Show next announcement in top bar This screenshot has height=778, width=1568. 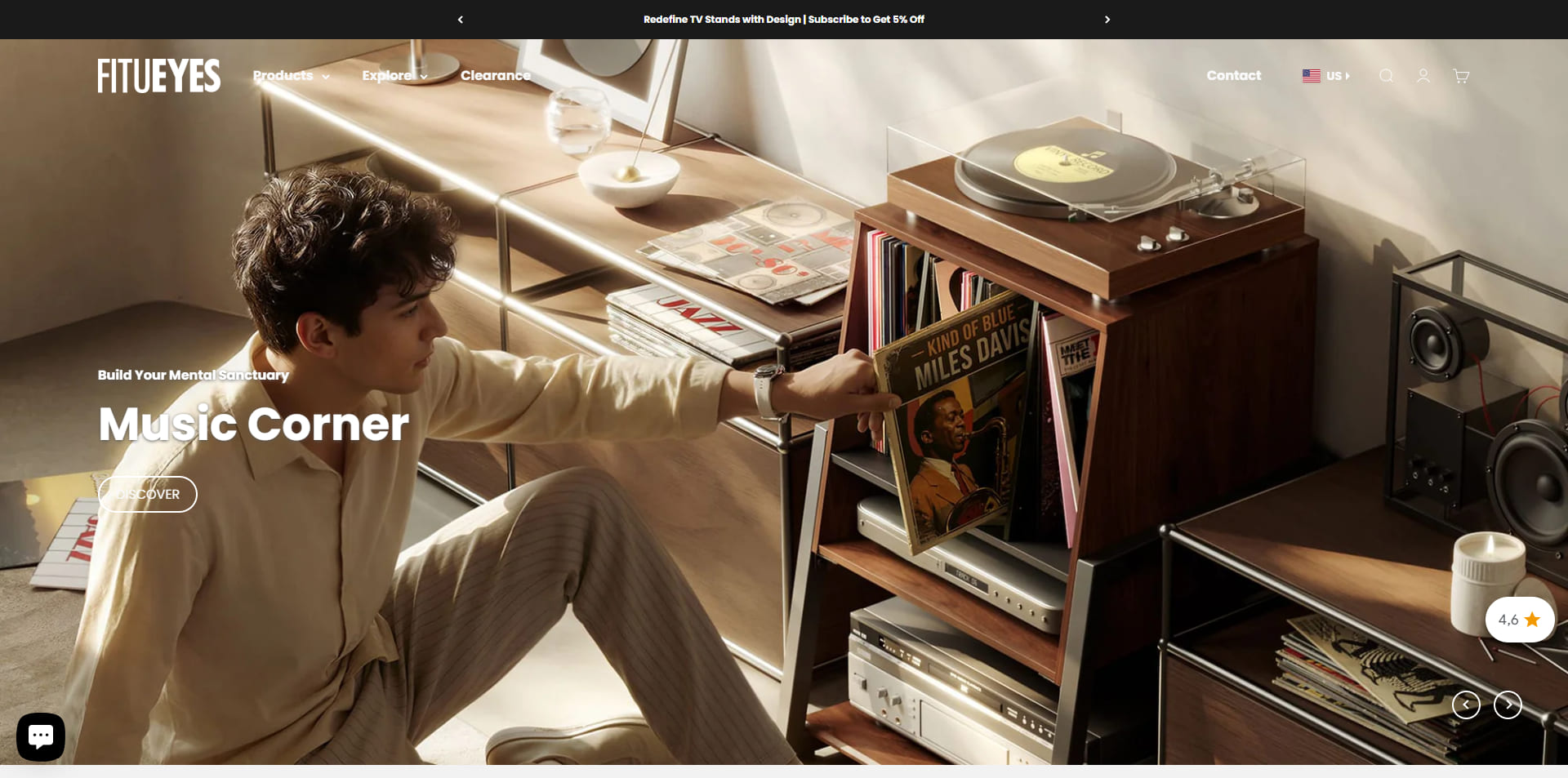pyautogui.click(x=1107, y=20)
